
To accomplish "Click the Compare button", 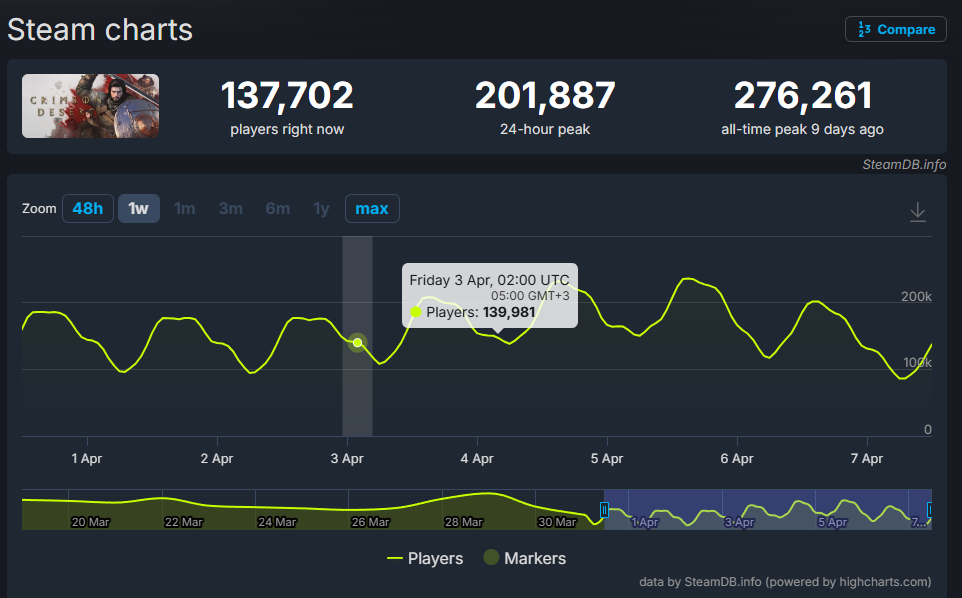I will point(895,29).
